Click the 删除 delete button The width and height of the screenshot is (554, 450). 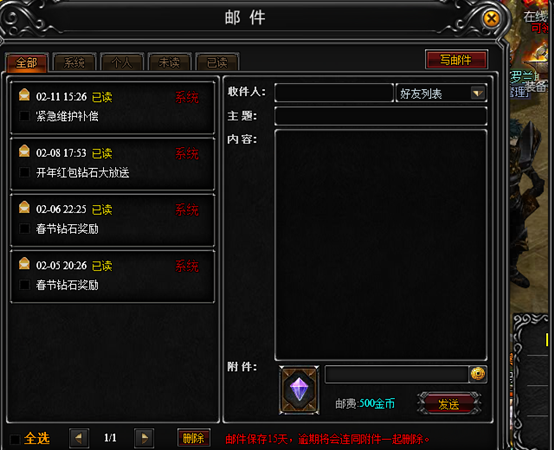[x=194, y=438]
